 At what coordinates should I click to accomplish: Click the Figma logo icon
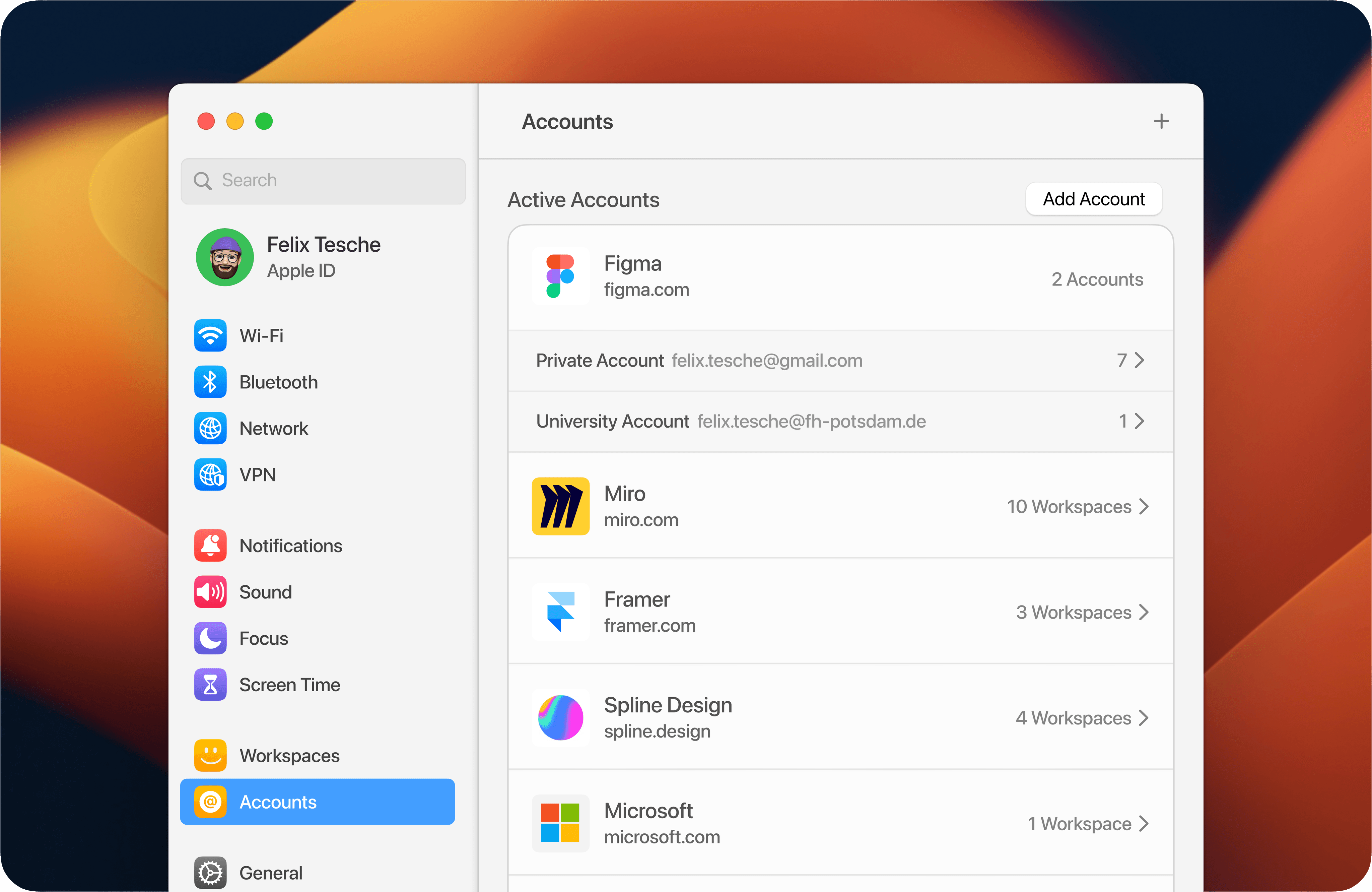pyautogui.click(x=560, y=277)
